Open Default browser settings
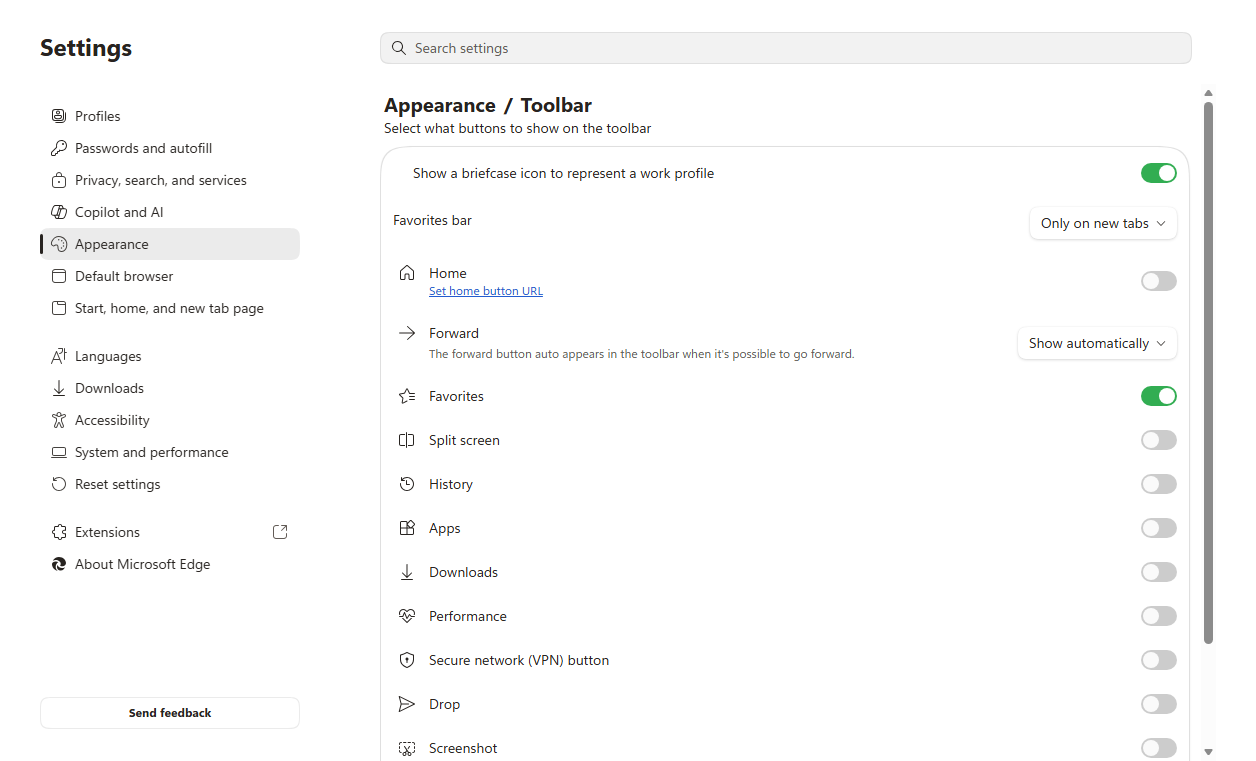Viewport: 1256px width, 761px height. tap(170, 276)
